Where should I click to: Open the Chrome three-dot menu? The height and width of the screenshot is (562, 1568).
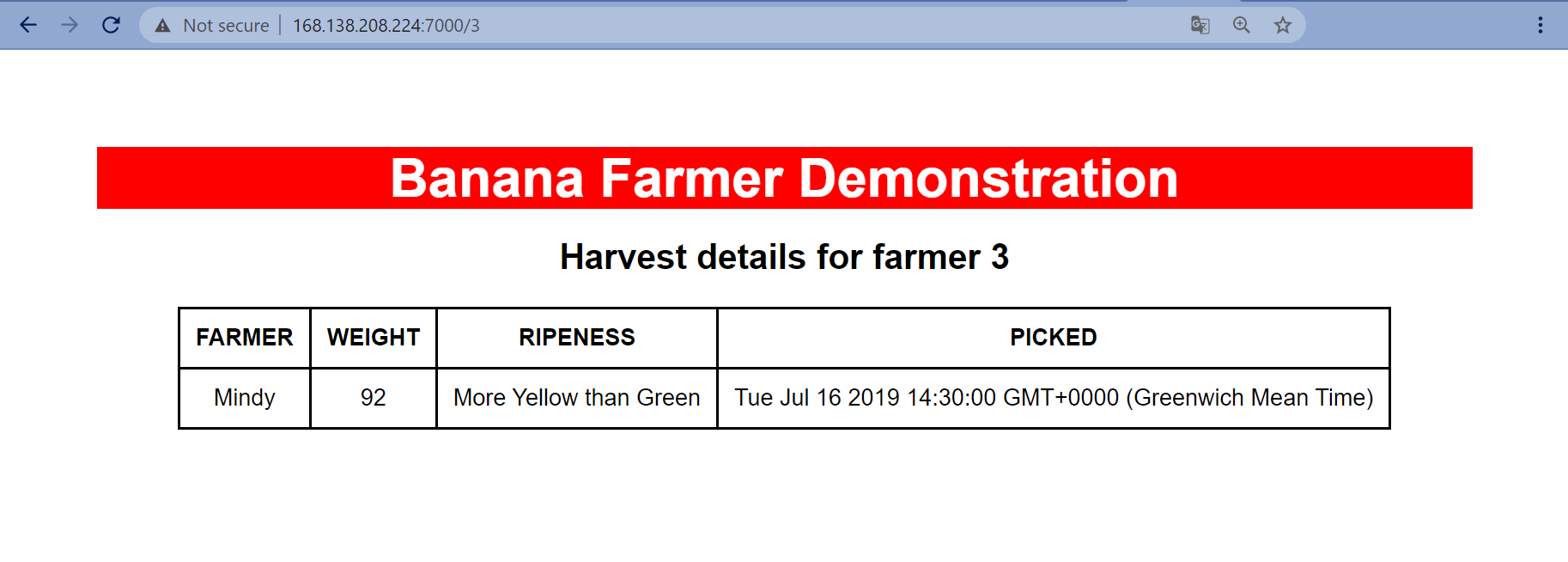pos(1540,25)
